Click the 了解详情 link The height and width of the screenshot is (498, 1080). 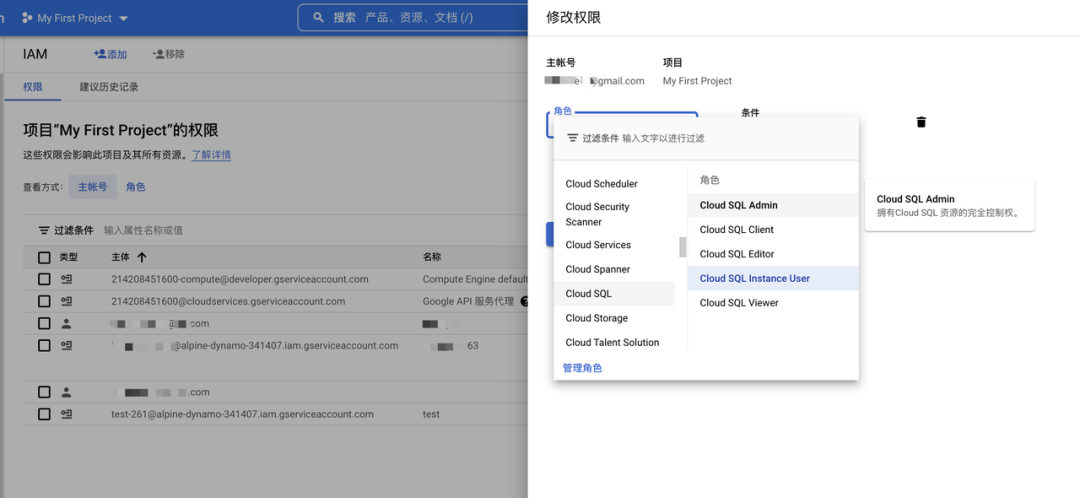tap(211, 155)
